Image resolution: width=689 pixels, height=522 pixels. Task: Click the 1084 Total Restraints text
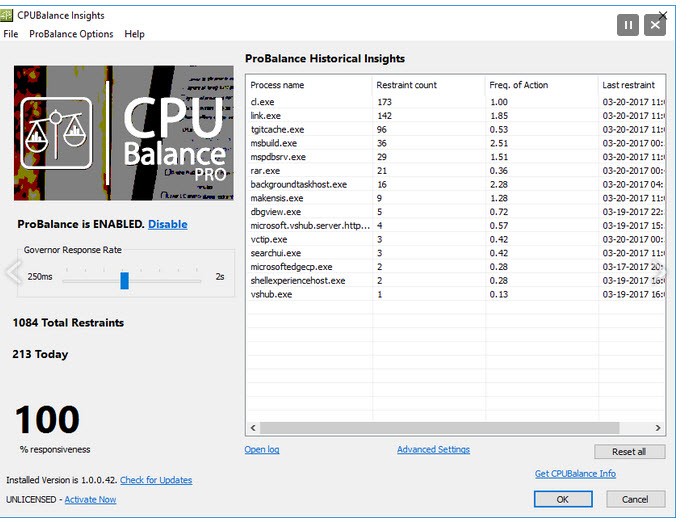click(68, 323)
